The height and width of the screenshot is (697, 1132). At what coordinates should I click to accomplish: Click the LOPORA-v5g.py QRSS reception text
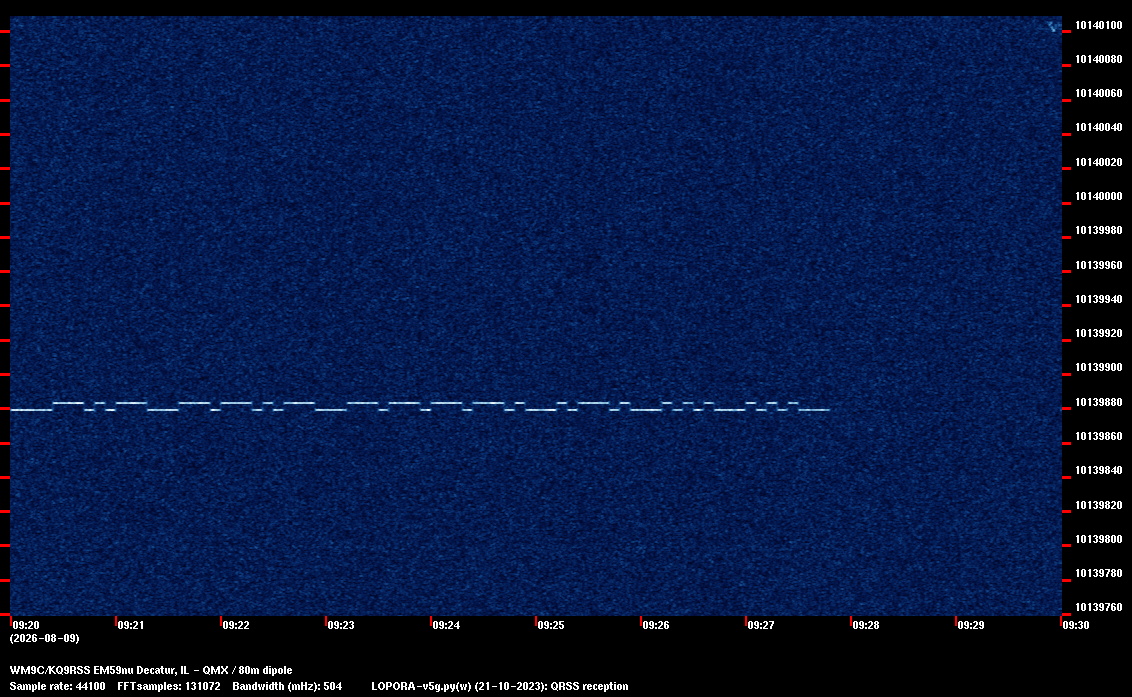tap(500, 686)
